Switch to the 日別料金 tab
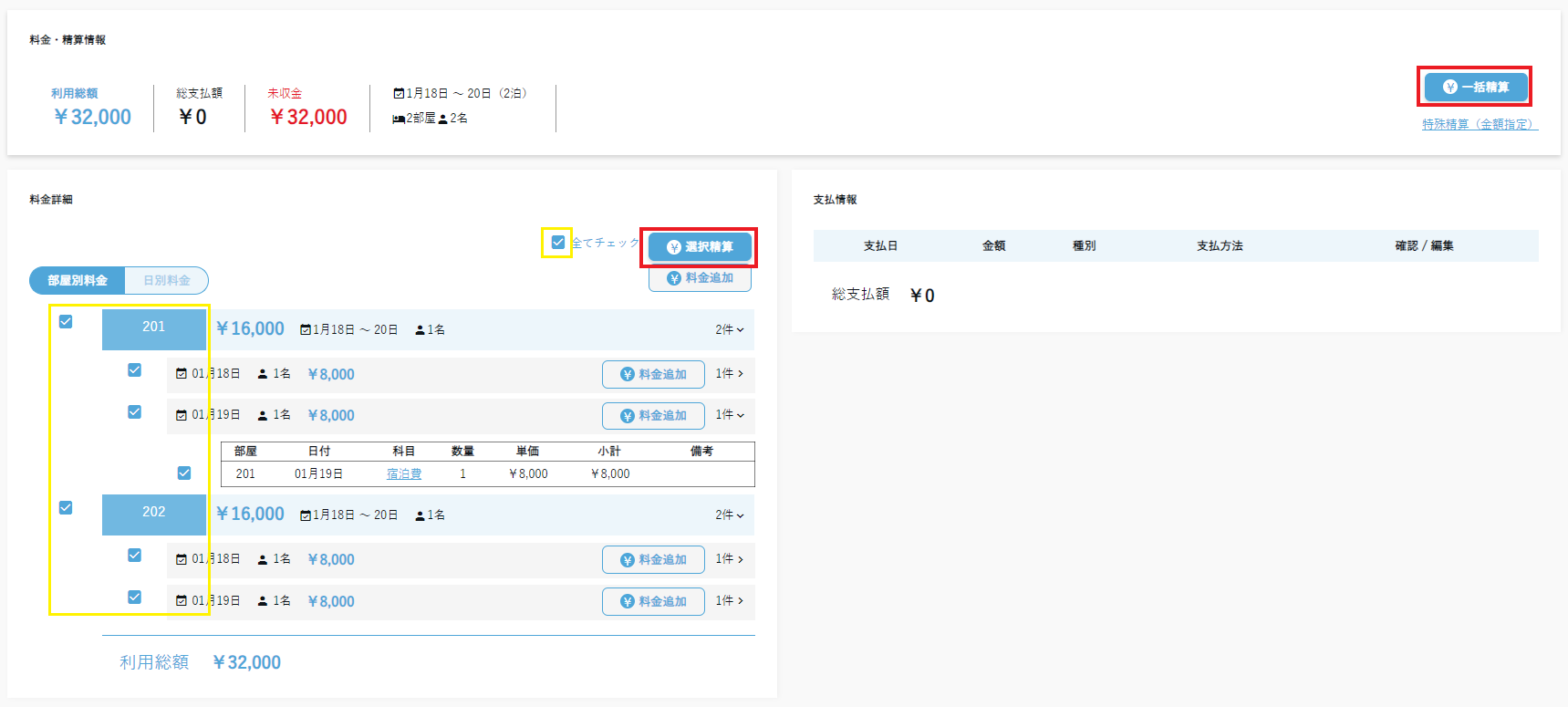 click(x=167, y=281)
